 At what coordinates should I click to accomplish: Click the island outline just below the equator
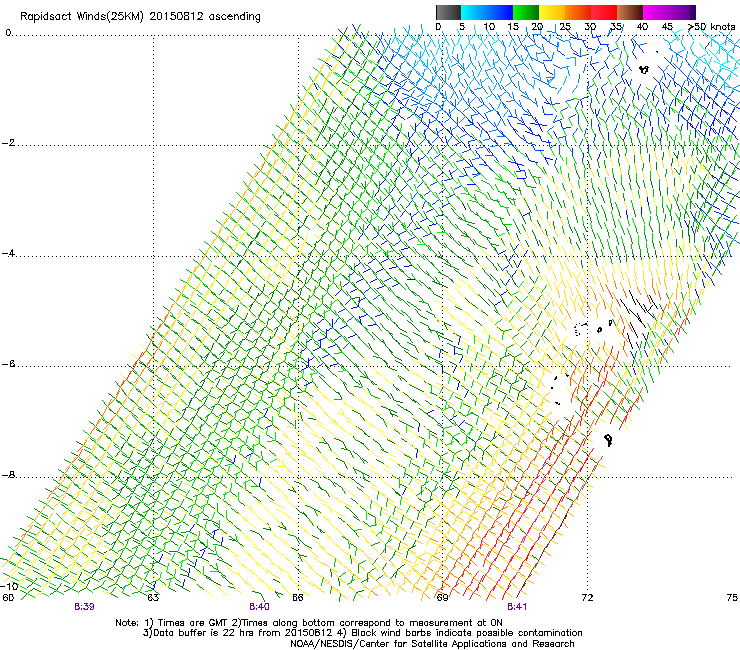(x=644, y=69)
